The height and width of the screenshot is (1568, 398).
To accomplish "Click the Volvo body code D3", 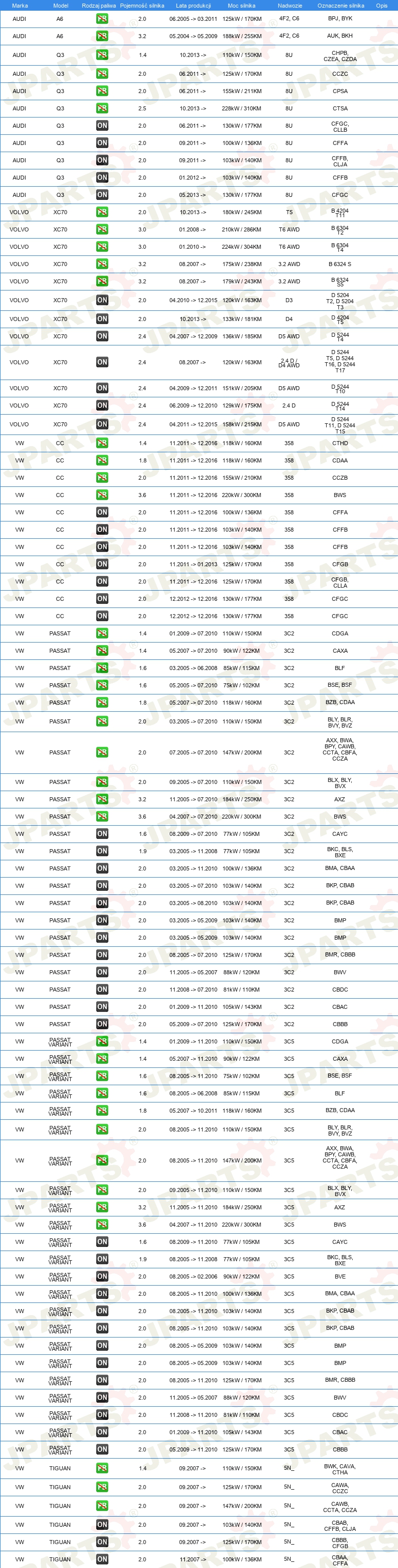I will 289,300.
